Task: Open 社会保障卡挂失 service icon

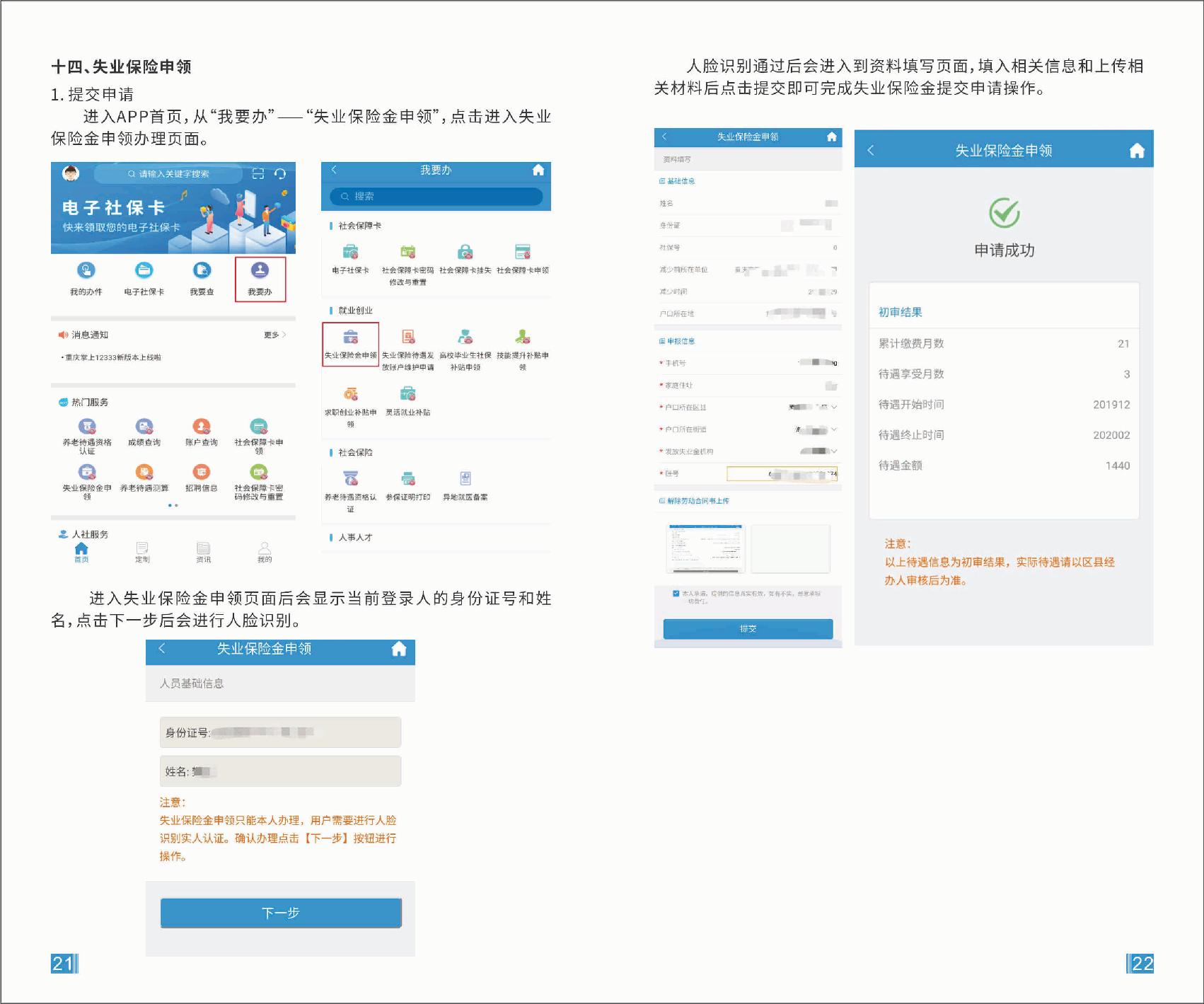Action: click(465, 253)
